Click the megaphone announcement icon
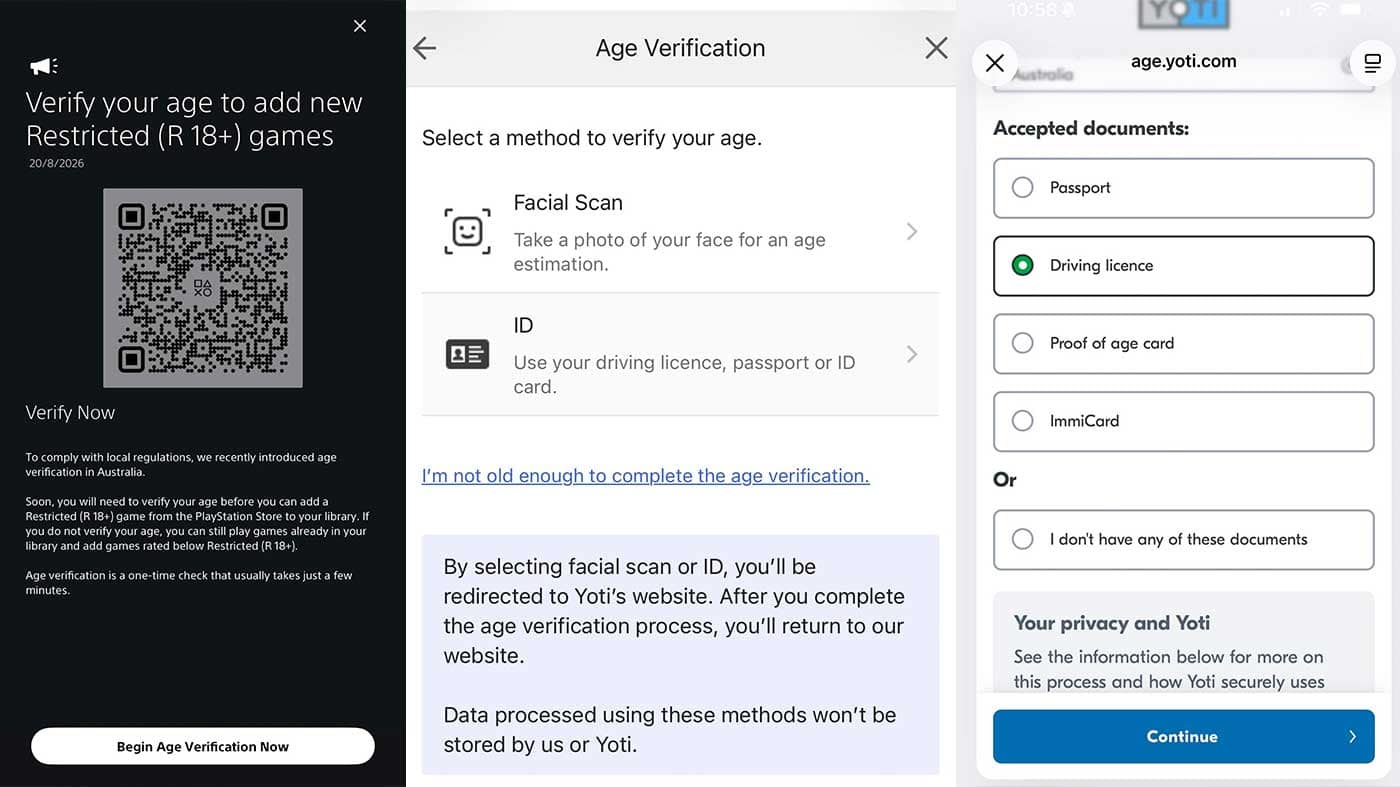 (x=43, y=66)
